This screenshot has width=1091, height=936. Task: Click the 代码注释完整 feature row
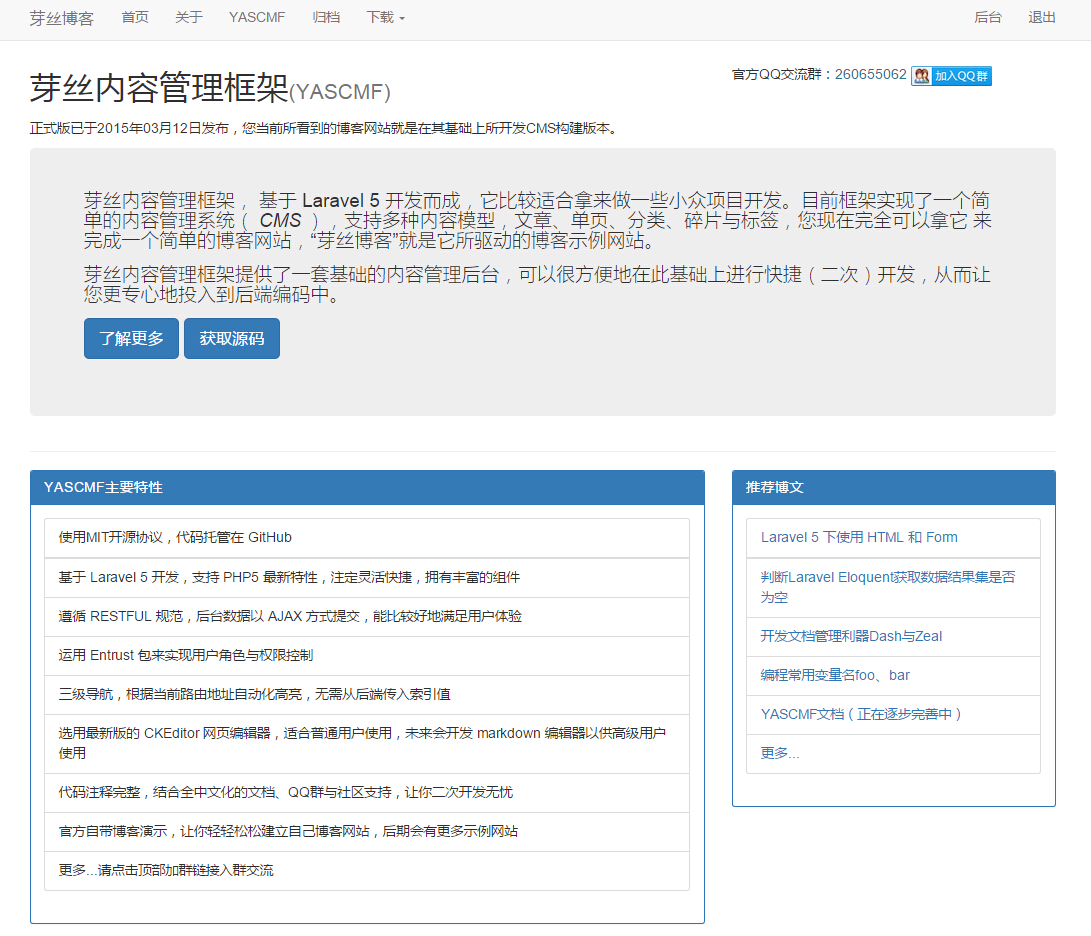[x=367, y=793]
